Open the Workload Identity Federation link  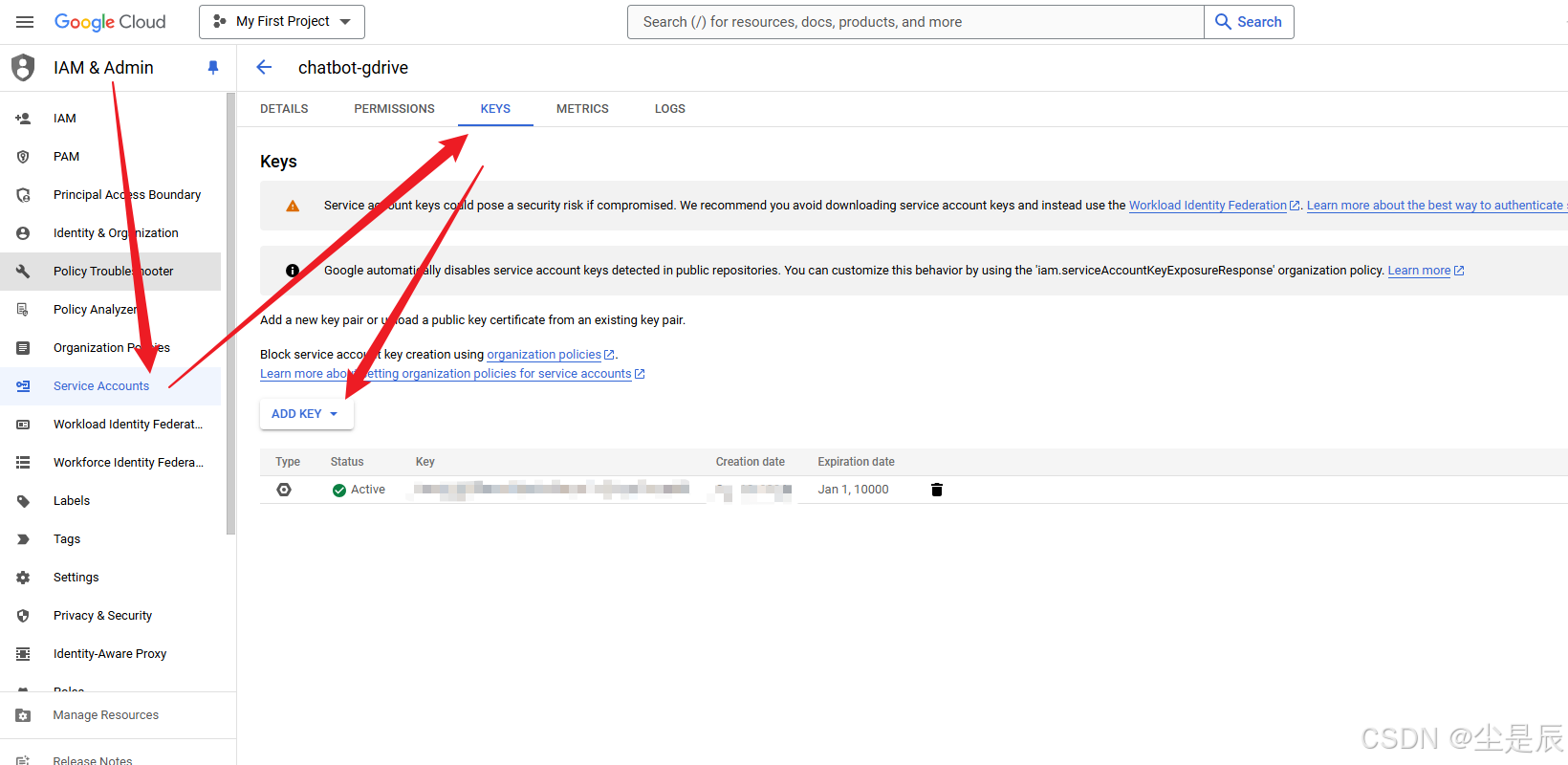1214,206
